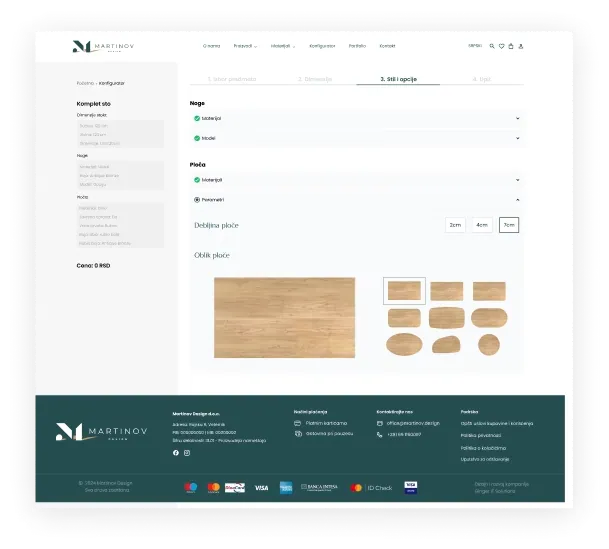Click the Facebook icon in the footer
The image size is (609, 549).
[176, 453]
